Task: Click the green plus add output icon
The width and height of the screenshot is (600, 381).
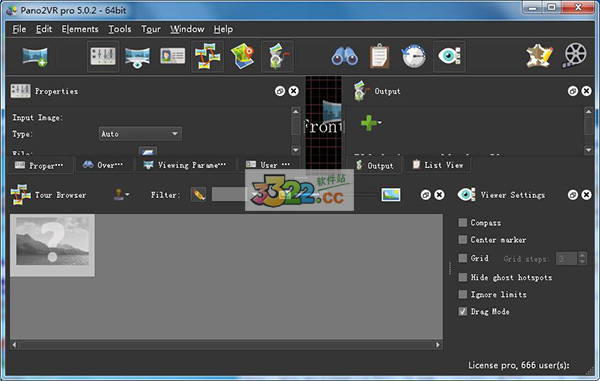Action: click(369, 123)
